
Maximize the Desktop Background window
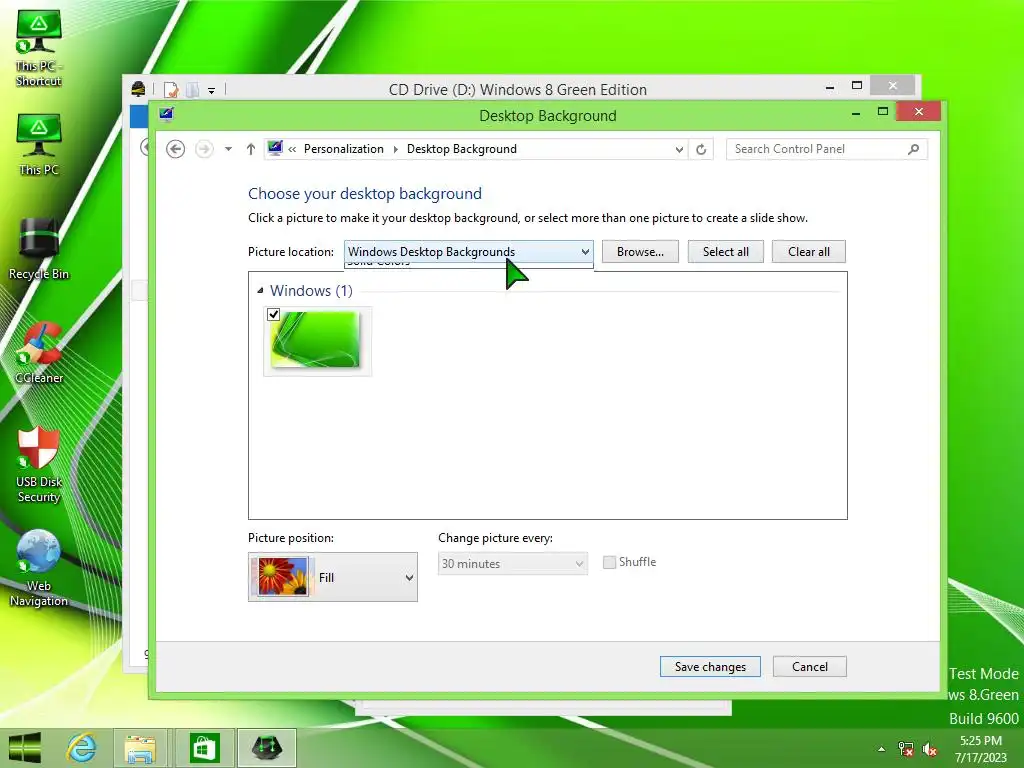[x=883, y=112]
